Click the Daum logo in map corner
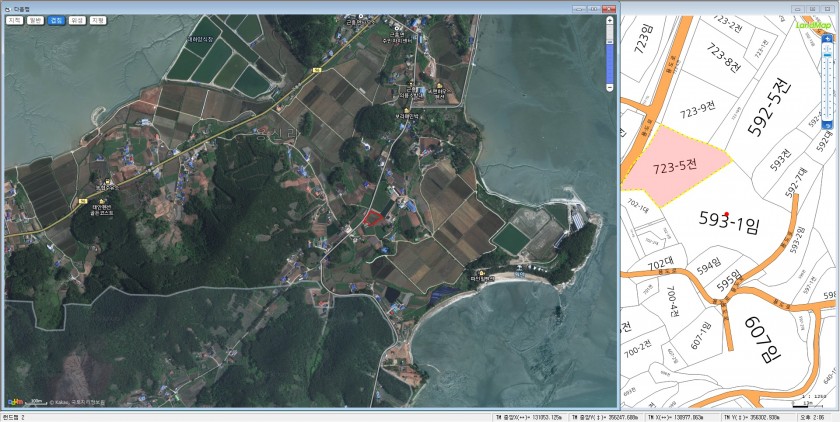The width and height of the screenshot is (840, 422). tap(13, 401)
